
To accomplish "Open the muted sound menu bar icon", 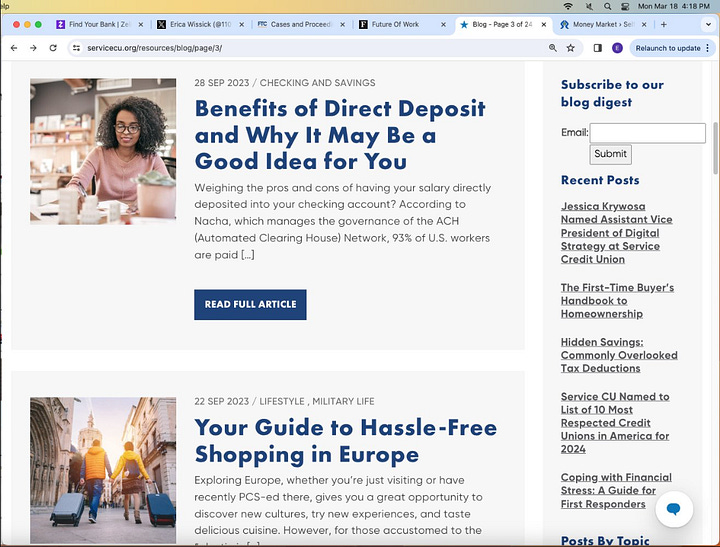I will tap(589, 6).
